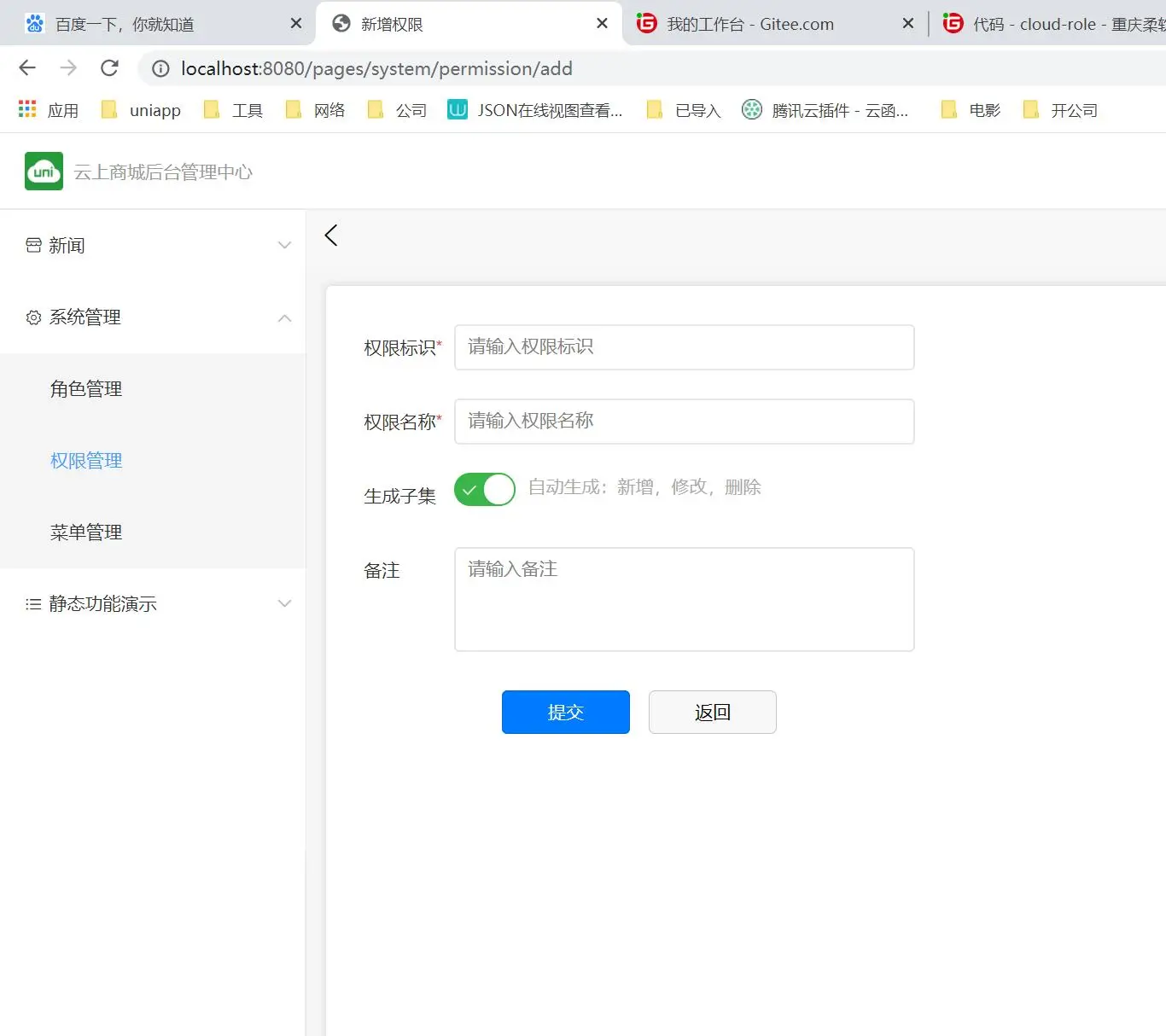Click the blue 提交 button
The height and width of the screenshot is (1036, 1166).
click(x=565, y=712)
